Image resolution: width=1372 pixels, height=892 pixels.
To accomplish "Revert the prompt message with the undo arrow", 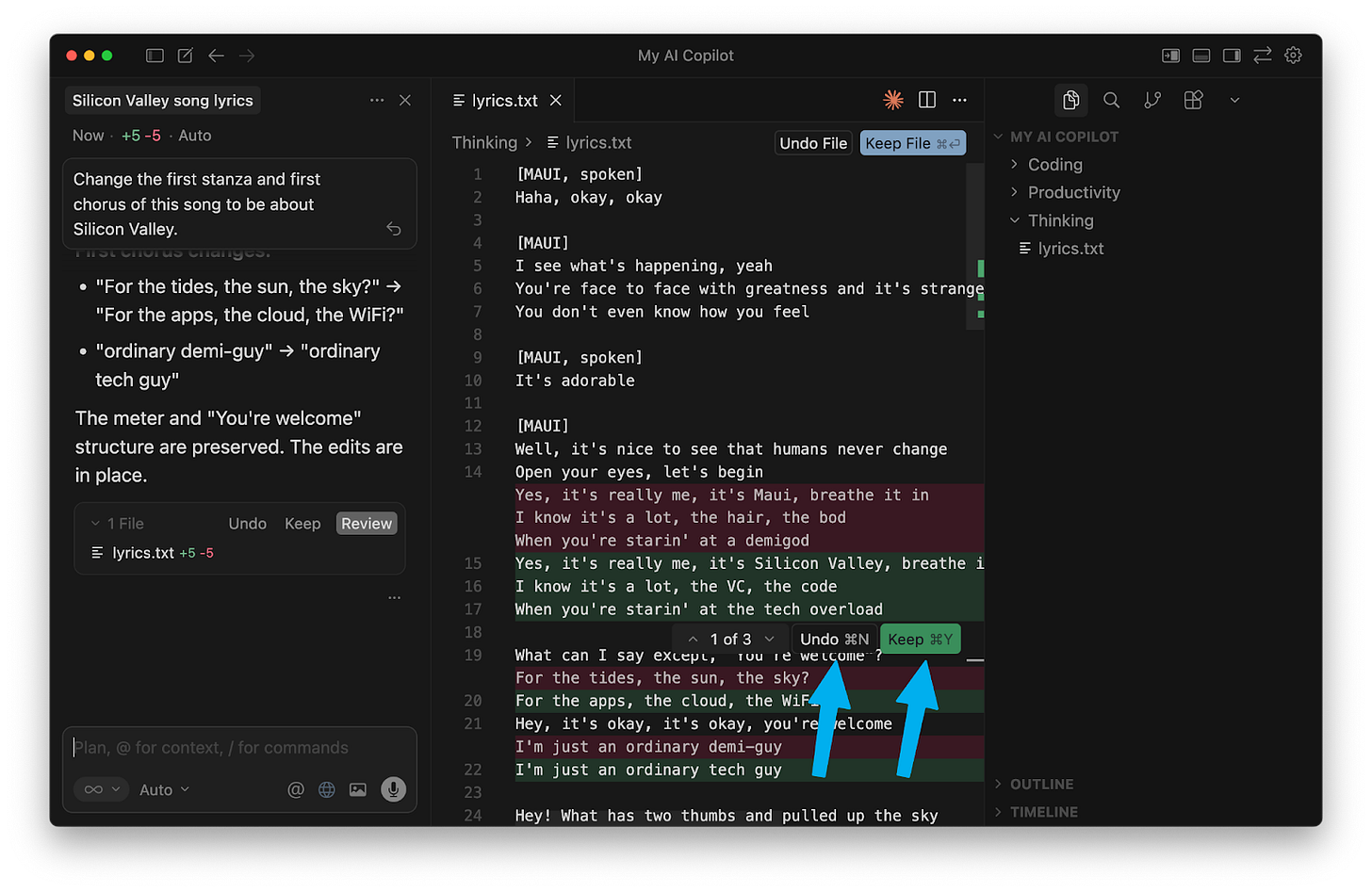I will point(394,229).
